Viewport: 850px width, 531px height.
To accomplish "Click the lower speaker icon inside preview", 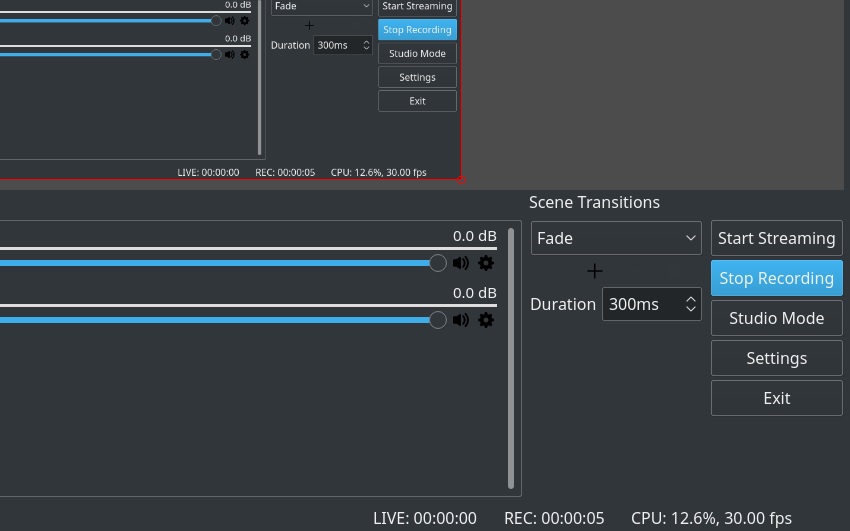I will click(230, 55).
